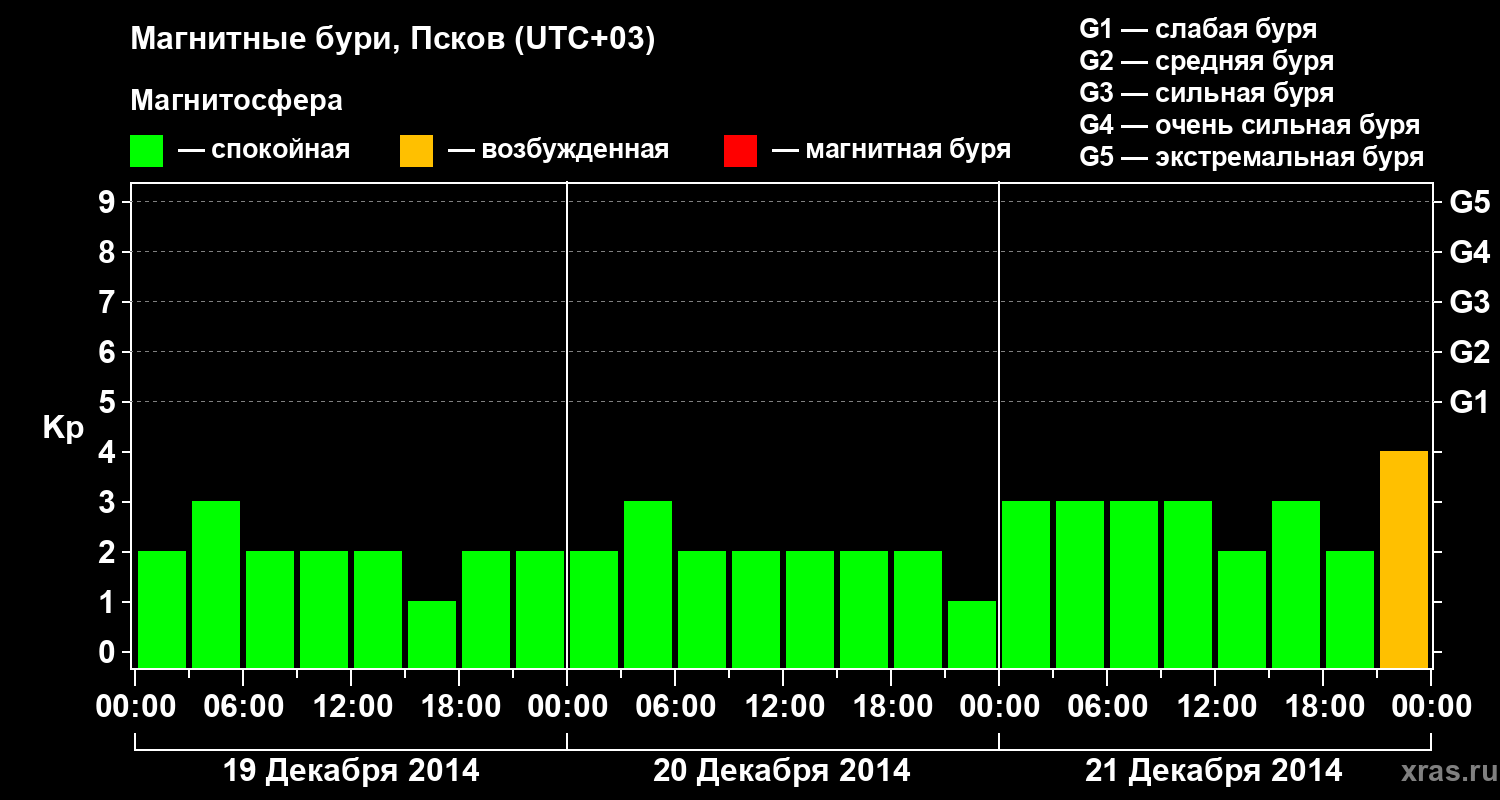Click the Kp axis value 0
1500x800 pixels.
click(x=109, y=652)
